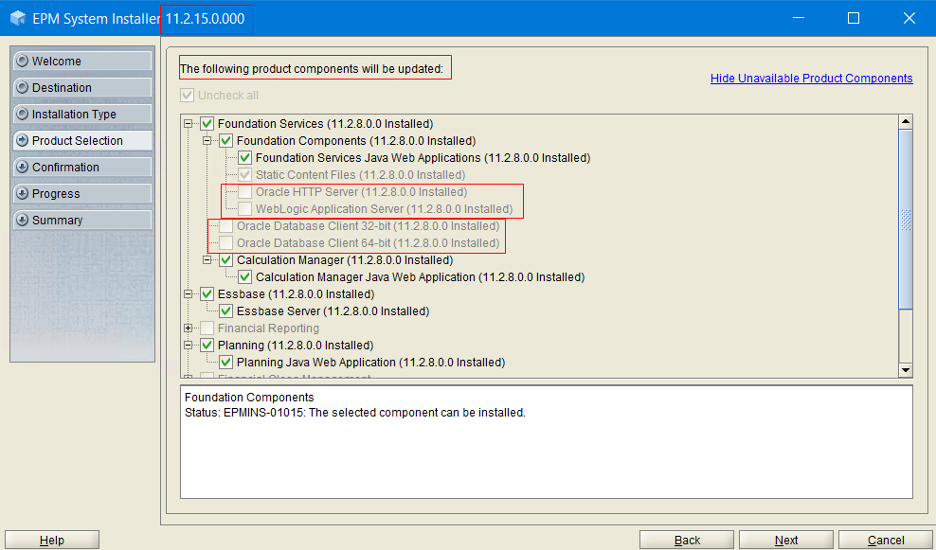Uncheck Calculation Manager Java Web Application
936x550 pixels.
245,277
